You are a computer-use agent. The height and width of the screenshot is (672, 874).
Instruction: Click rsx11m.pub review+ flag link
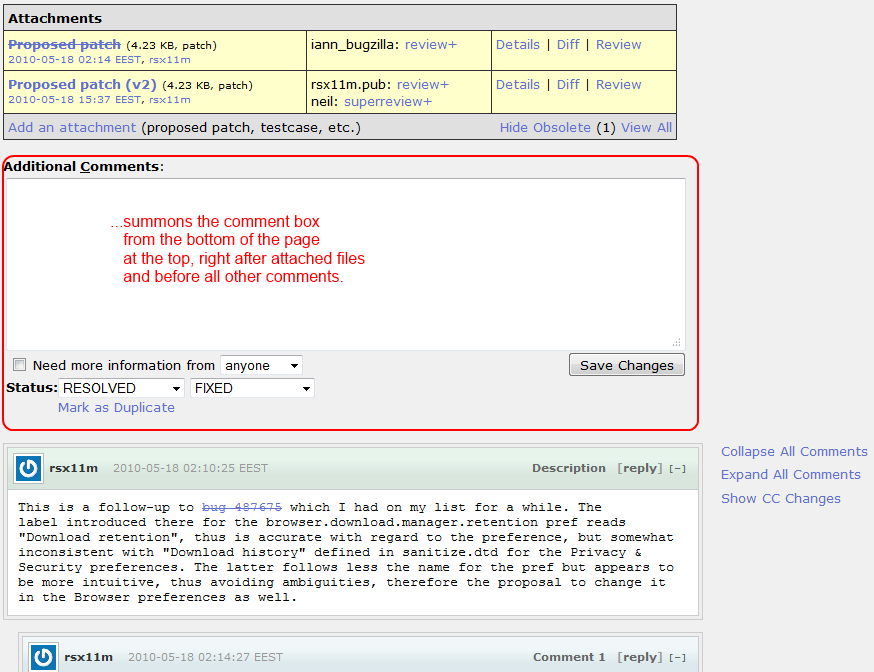tap(423, 85)
